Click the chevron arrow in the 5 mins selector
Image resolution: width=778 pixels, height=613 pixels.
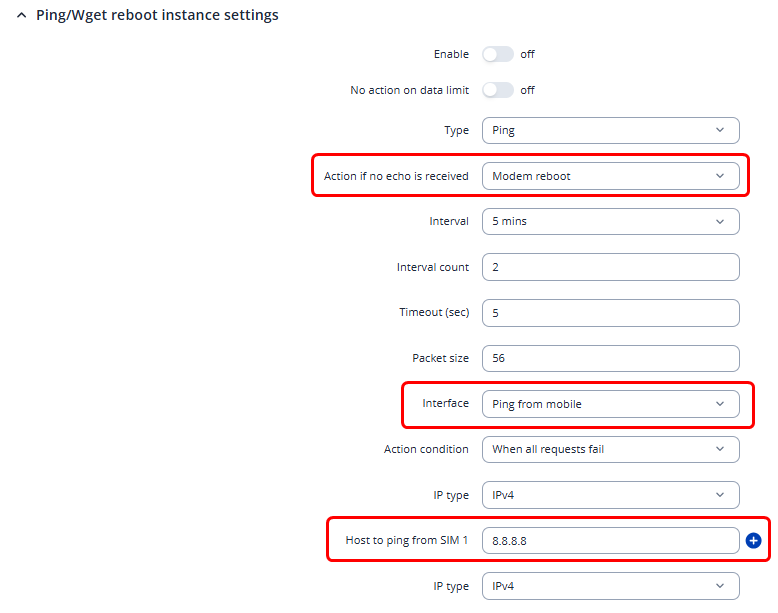(720, 221)
